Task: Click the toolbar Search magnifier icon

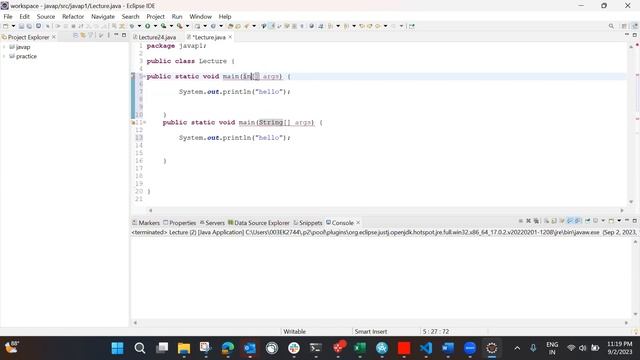Action: coord(611,26)
